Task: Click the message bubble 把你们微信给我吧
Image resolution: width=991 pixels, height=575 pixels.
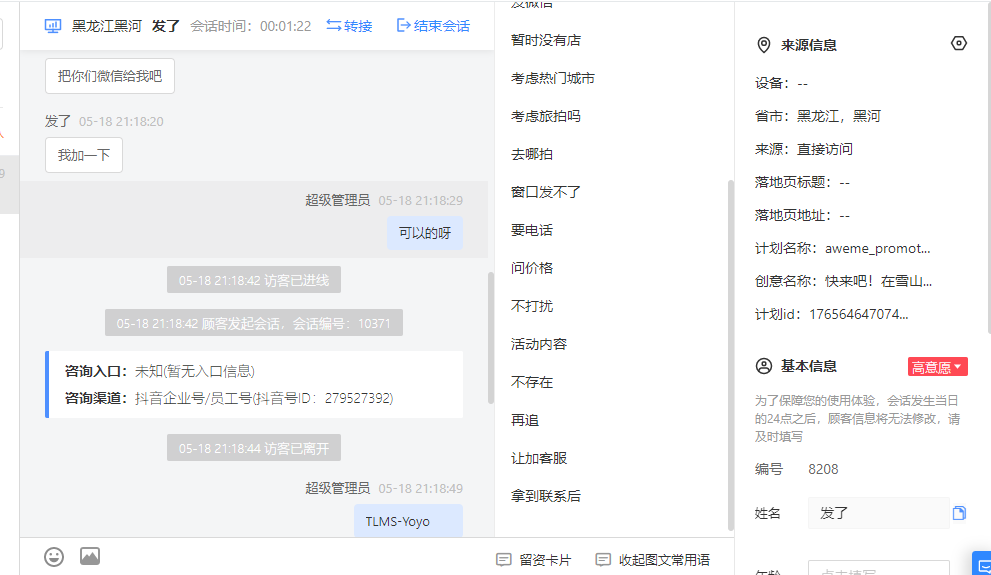Action: click(110, 76)
